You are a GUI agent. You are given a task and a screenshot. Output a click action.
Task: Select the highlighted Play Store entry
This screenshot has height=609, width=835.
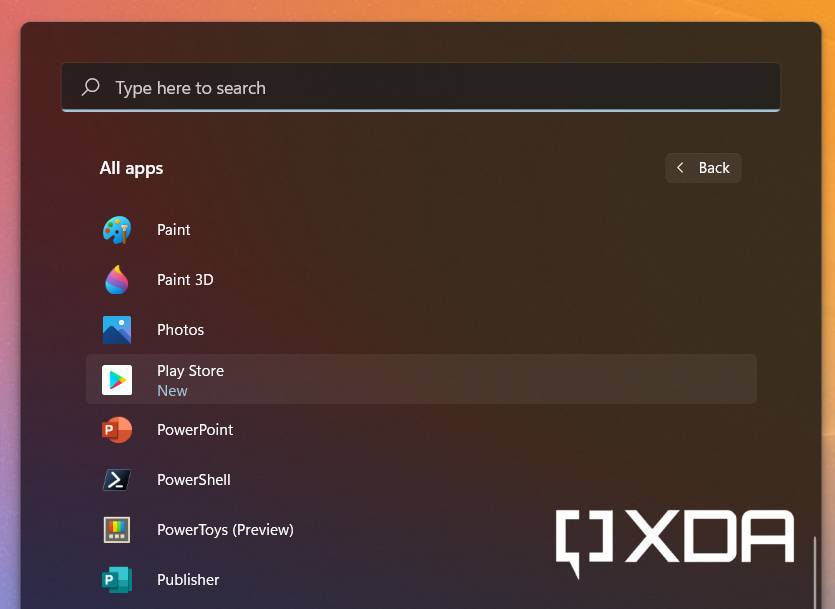[x=421, y=379]
